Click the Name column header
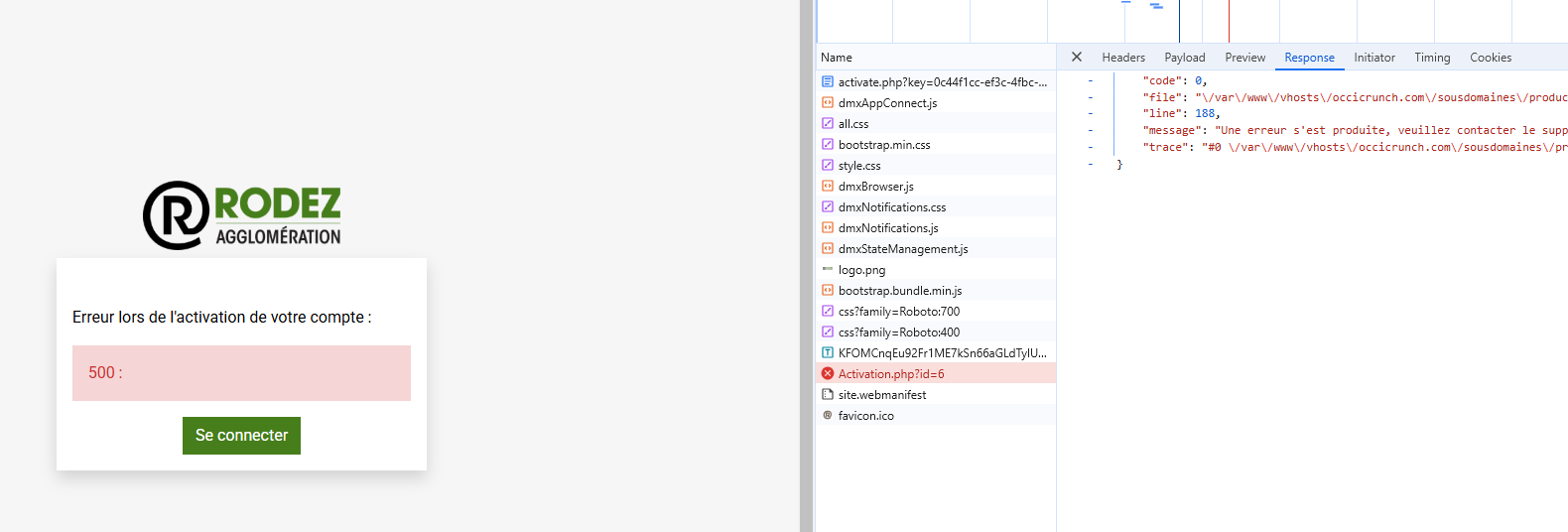This screenshot has width=1568, height=532. (936, 58)
